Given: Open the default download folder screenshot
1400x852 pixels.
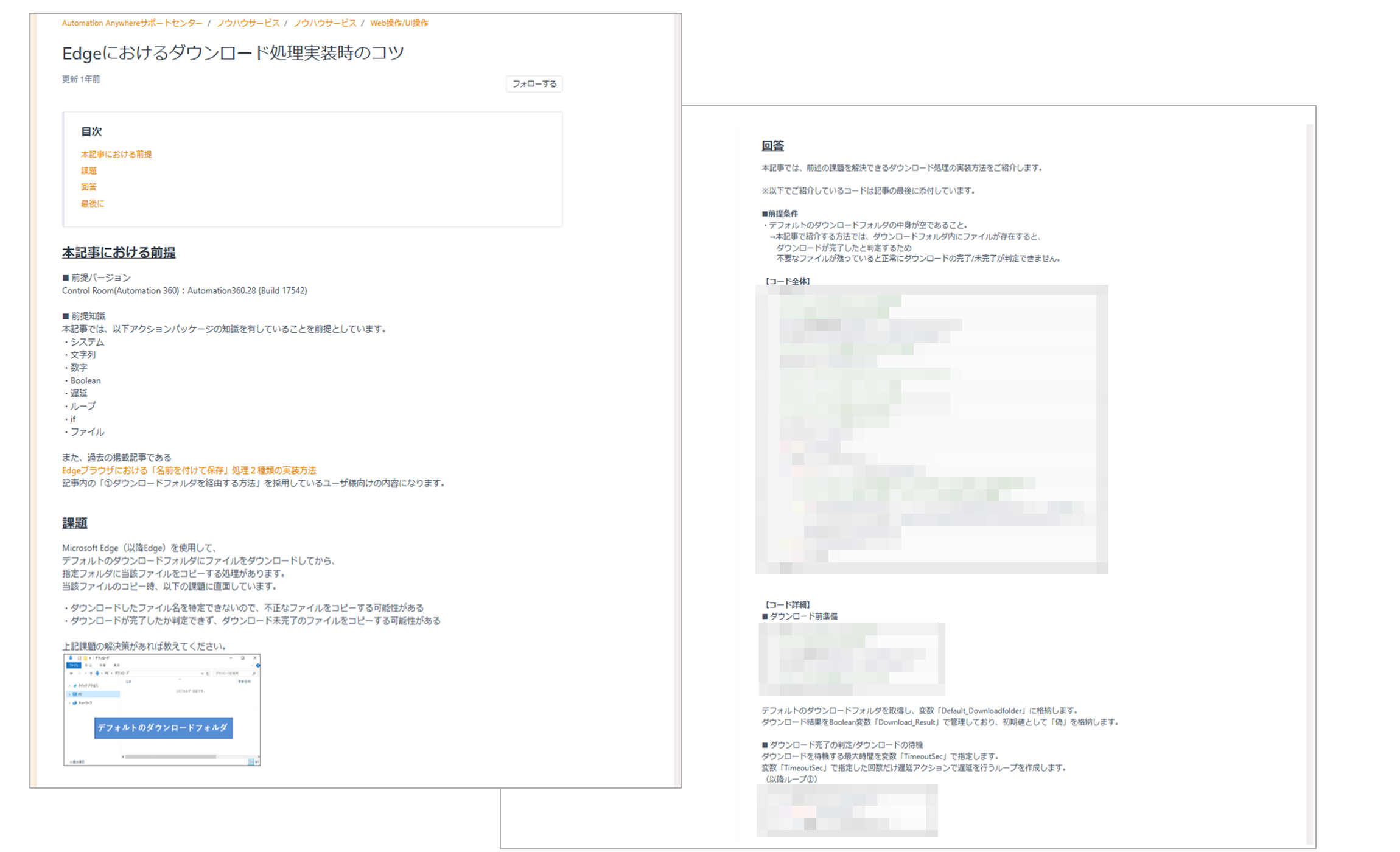Looking at the screenshot, I should (x=162, y=710).
